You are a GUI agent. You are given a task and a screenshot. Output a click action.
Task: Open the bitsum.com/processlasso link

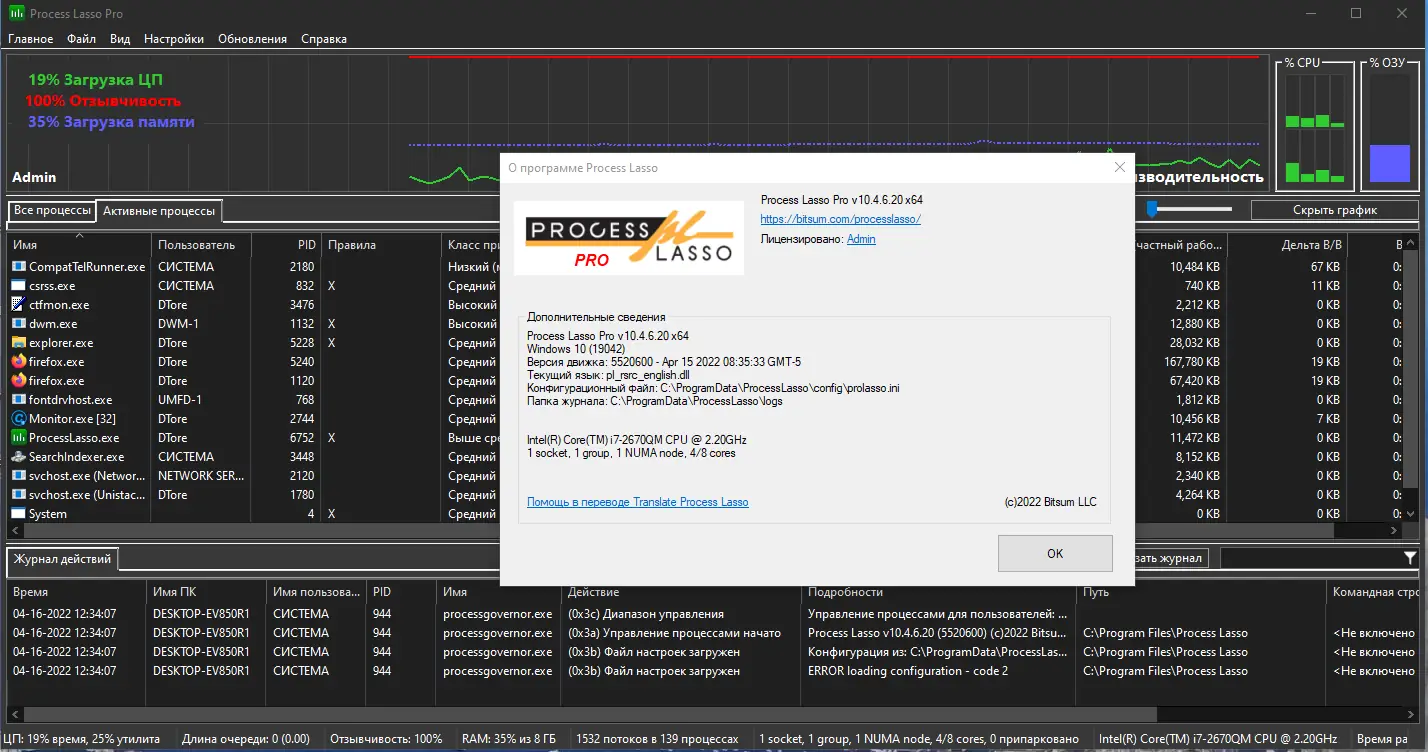[x=841, y=219]
